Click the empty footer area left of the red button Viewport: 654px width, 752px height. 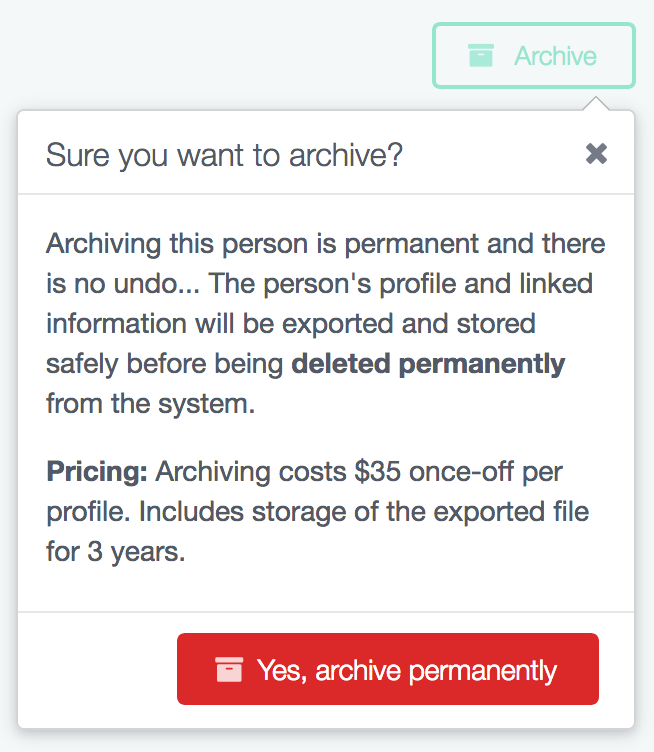pyautogui.click(x=97, y=669)
